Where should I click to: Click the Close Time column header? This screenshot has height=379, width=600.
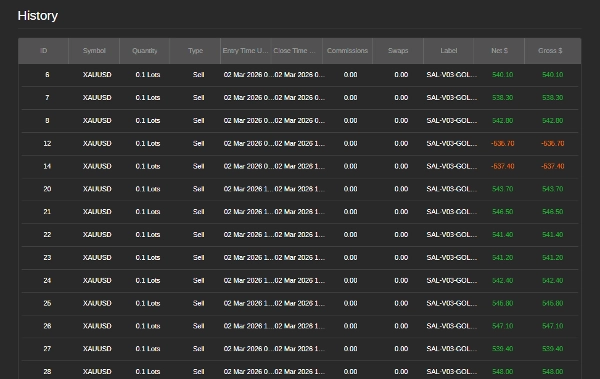click(x=297, y=51)
